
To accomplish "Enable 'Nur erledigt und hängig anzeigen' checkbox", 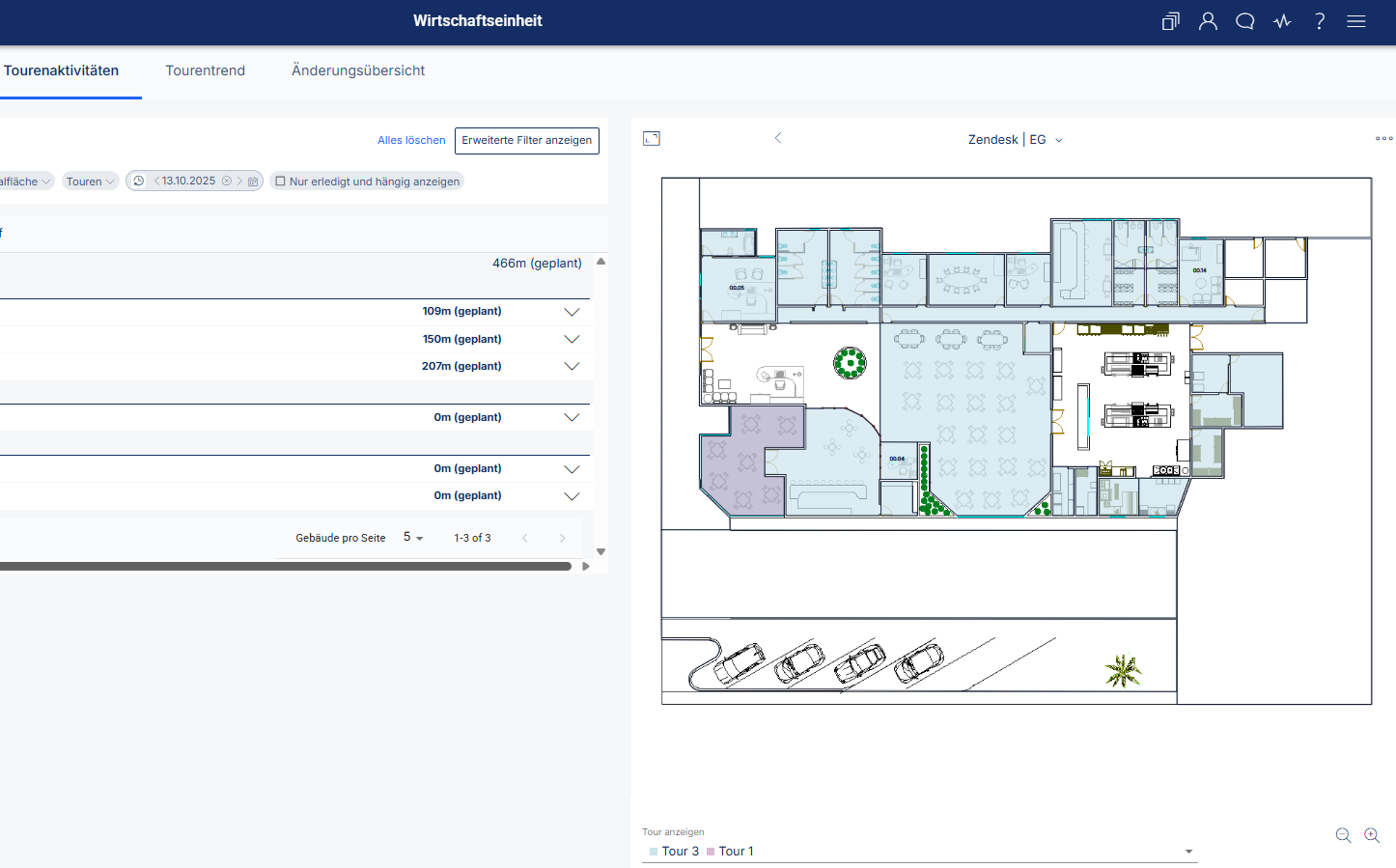I will (x=281, y=182).
